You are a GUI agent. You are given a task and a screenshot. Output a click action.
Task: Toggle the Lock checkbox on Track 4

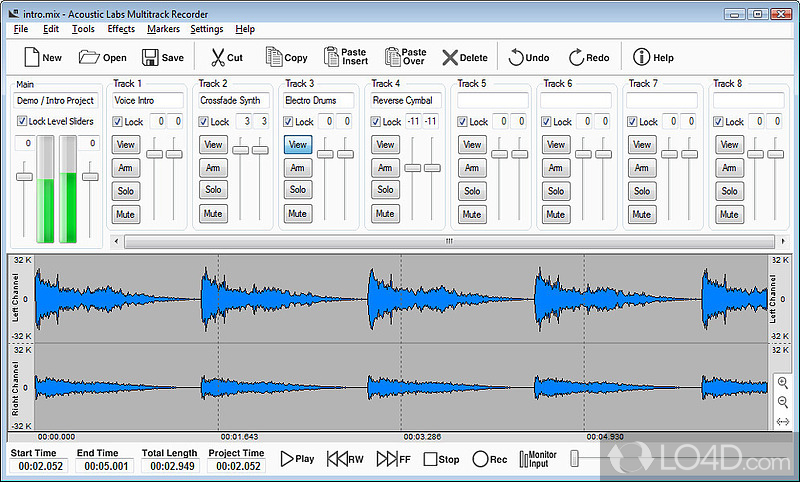tap(376, 122)
